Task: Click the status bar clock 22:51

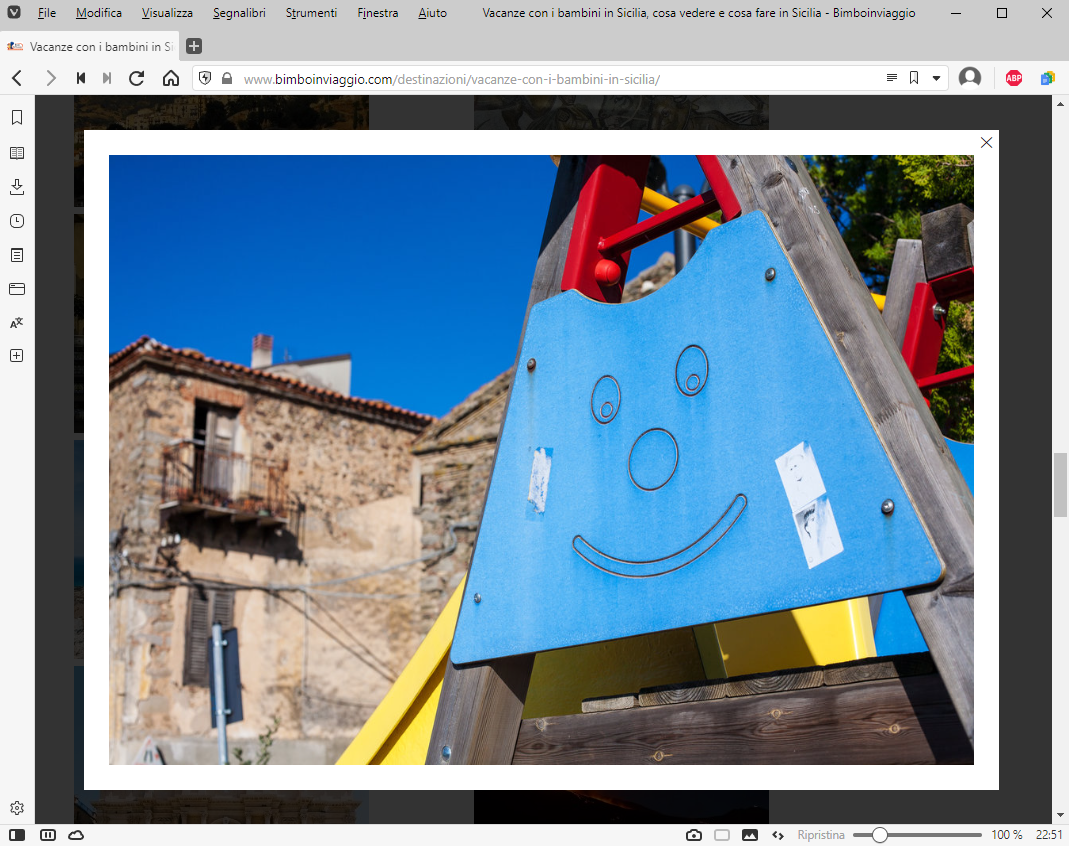Action: pyautogui.click(x=1049, y=835)
